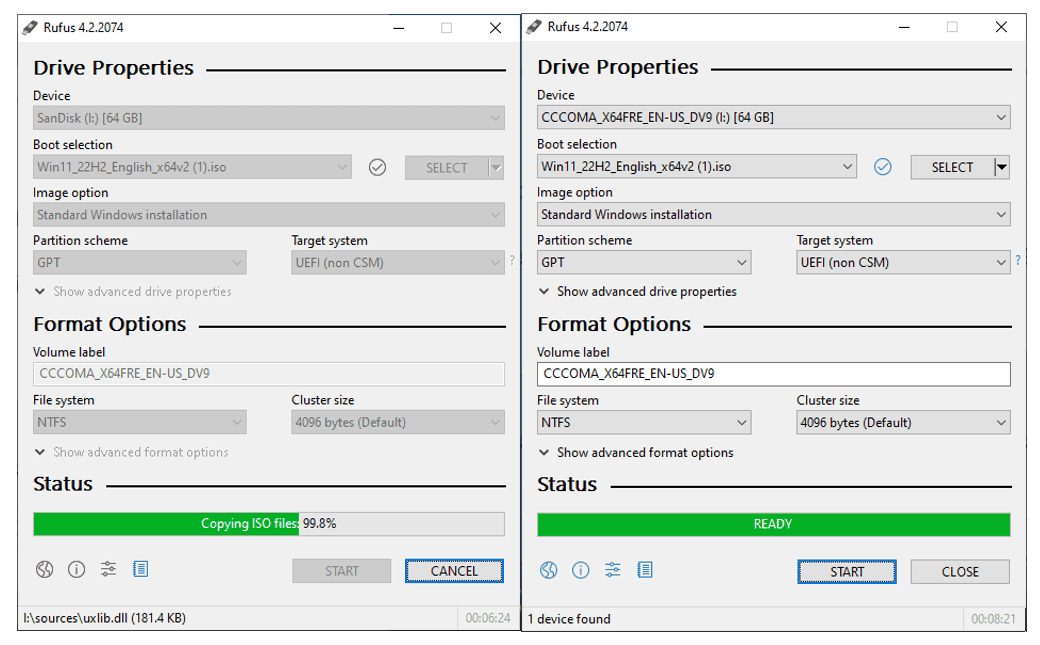1040x645 pixels.
Task: Open disabled SanDisk Device dropdown in left window
Action: (269, 118)
